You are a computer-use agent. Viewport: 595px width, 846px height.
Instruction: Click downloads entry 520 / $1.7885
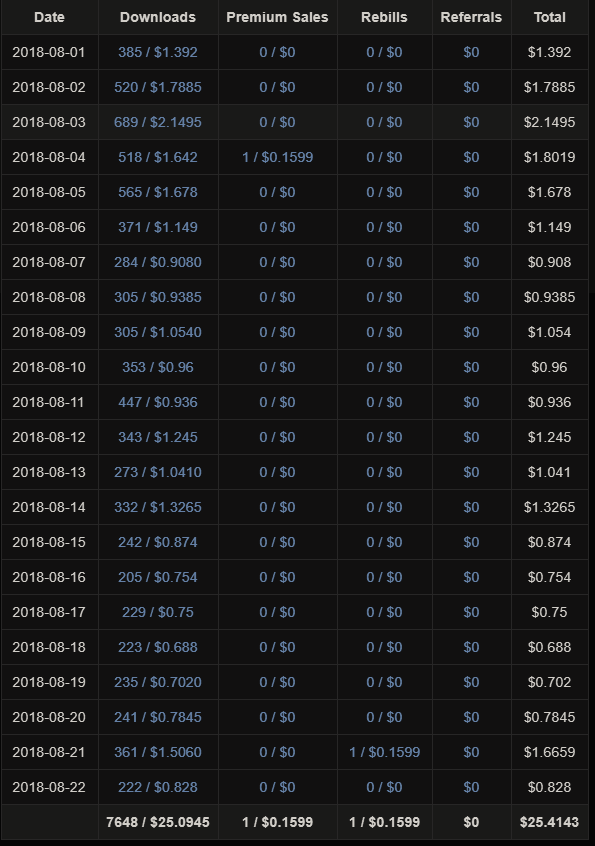158,87
